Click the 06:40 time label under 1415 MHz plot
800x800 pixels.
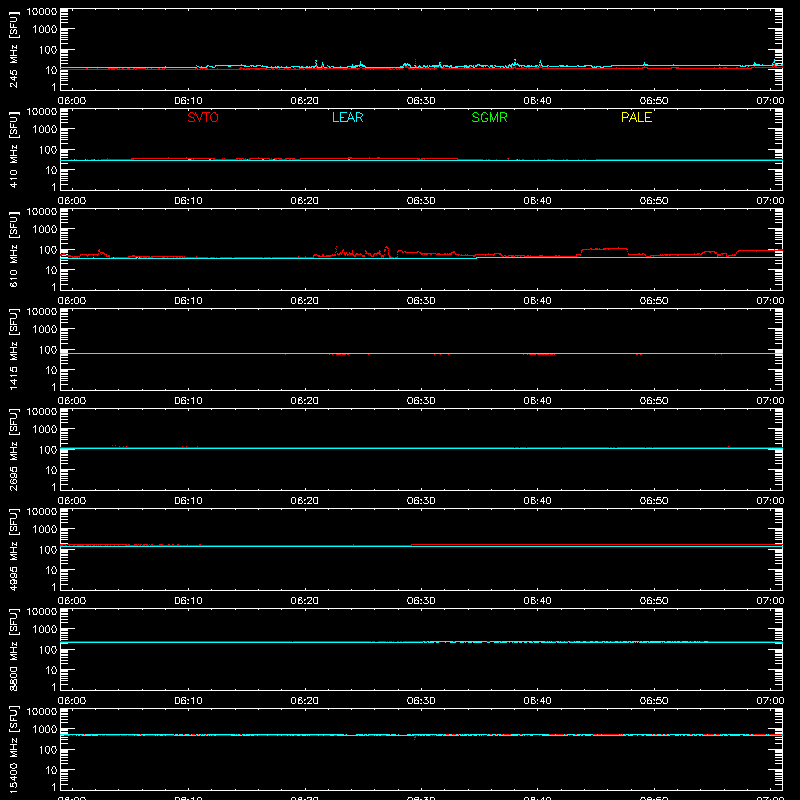[x=537, y=401]
